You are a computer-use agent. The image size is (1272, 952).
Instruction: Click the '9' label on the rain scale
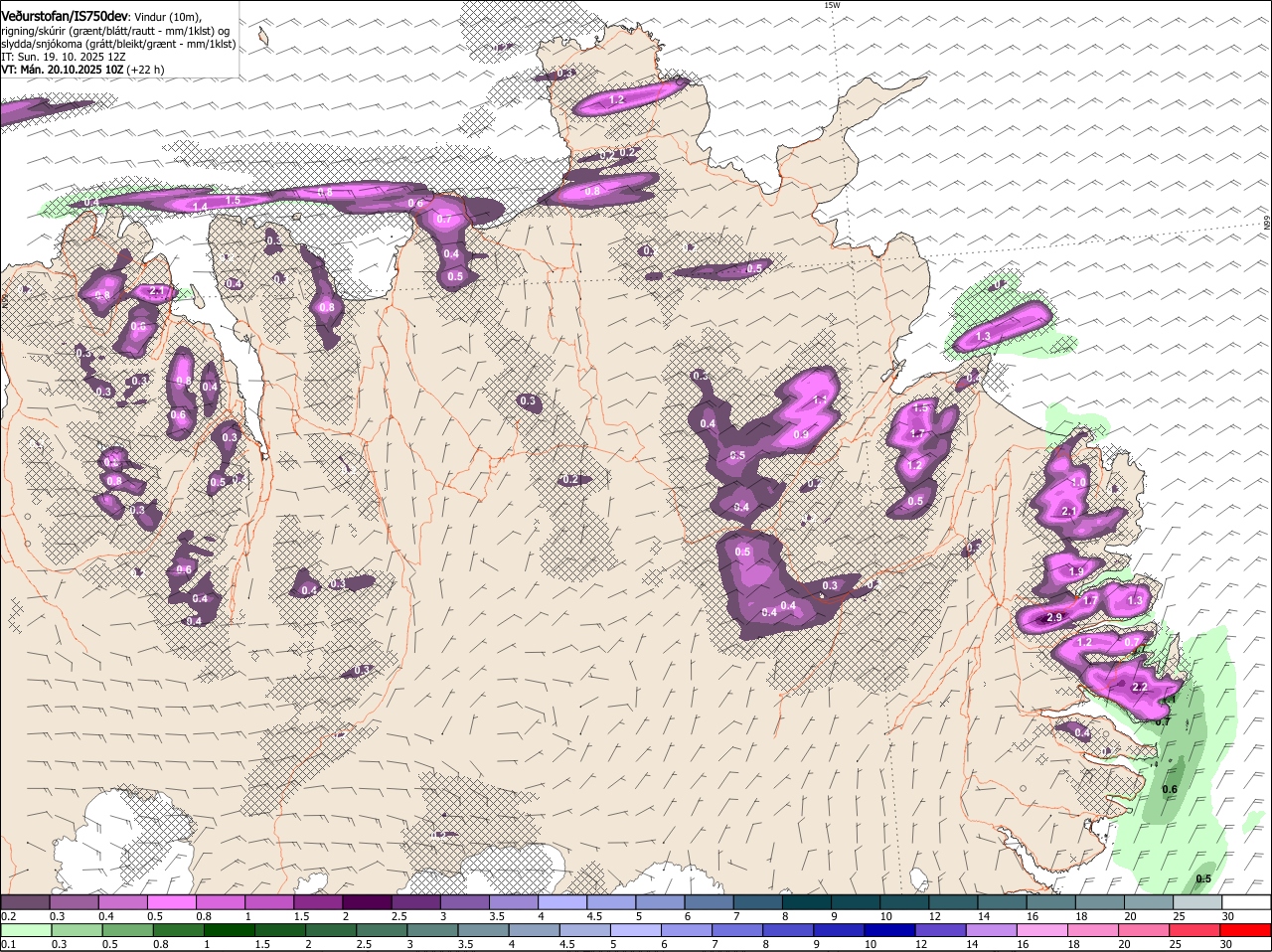(817, 944)
